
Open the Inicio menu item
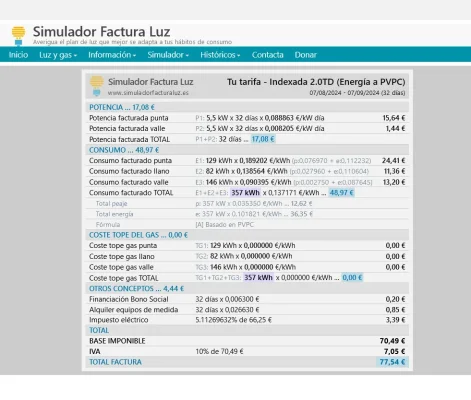18,55
